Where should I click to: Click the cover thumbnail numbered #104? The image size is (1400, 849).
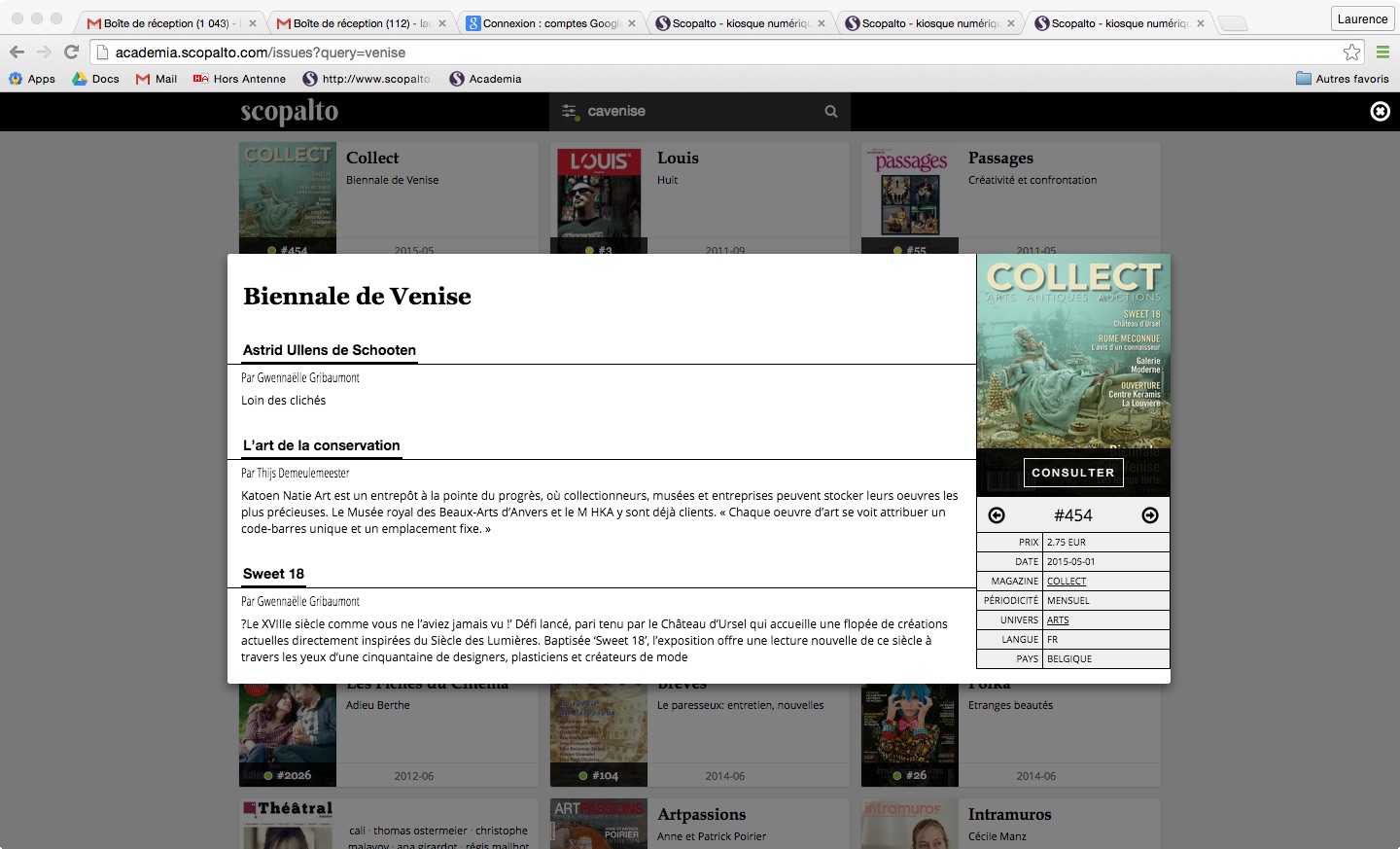(x=599, y=735)
